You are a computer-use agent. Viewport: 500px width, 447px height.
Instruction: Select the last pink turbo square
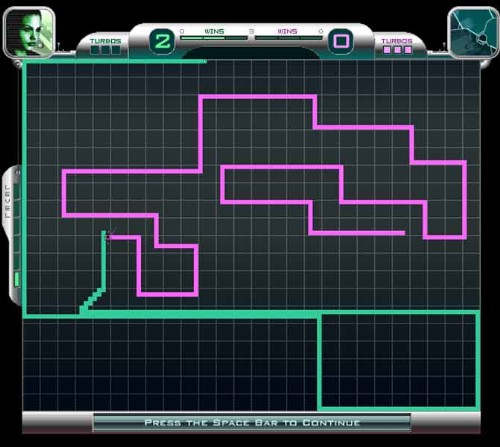point(408,50)
